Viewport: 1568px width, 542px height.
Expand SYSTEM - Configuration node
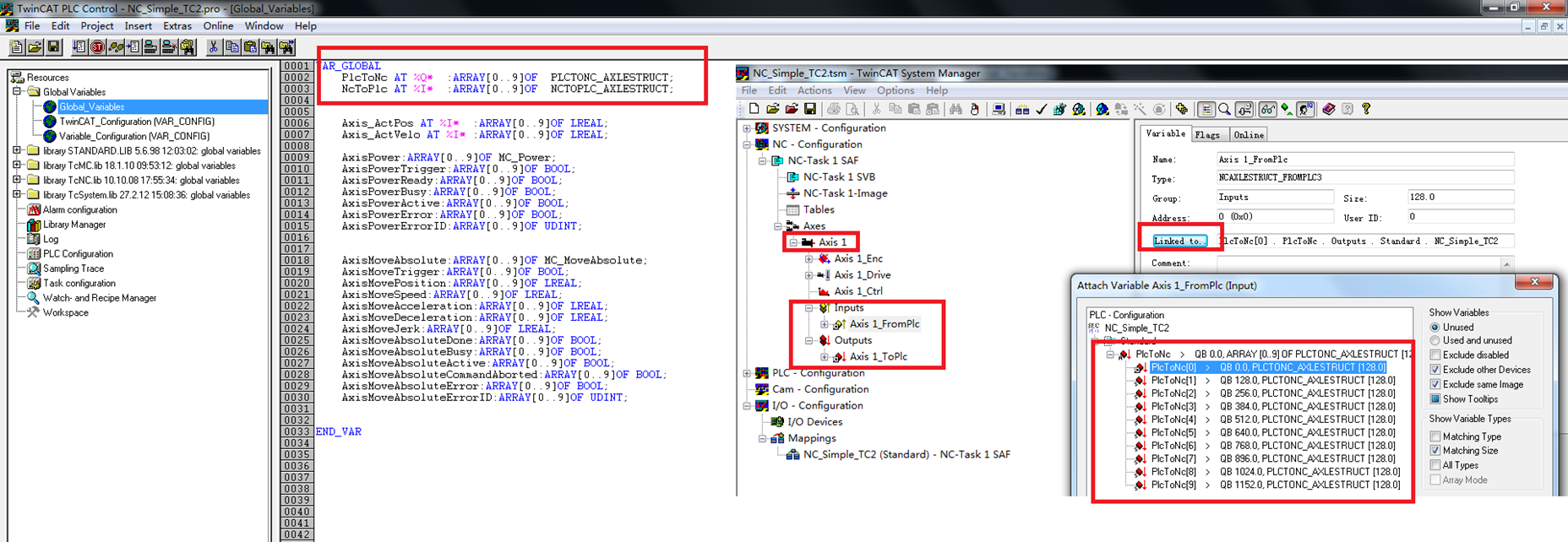[x=747, y=128]
